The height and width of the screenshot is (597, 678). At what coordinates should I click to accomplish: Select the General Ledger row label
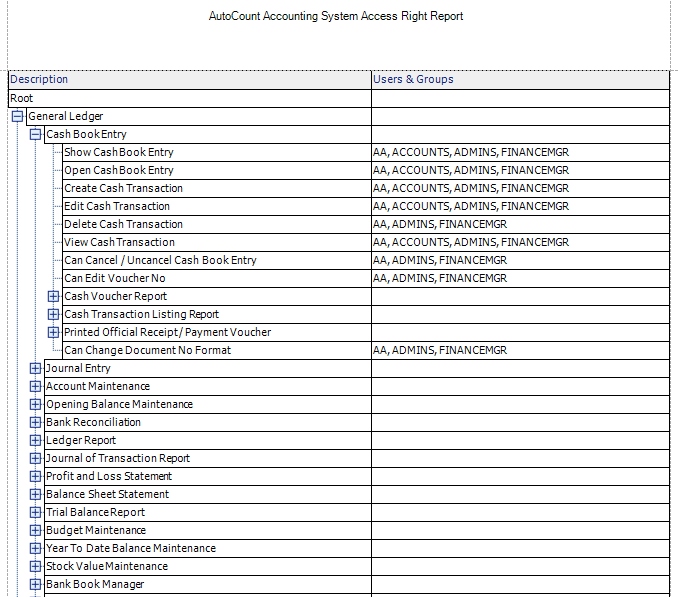click(66, 116)
